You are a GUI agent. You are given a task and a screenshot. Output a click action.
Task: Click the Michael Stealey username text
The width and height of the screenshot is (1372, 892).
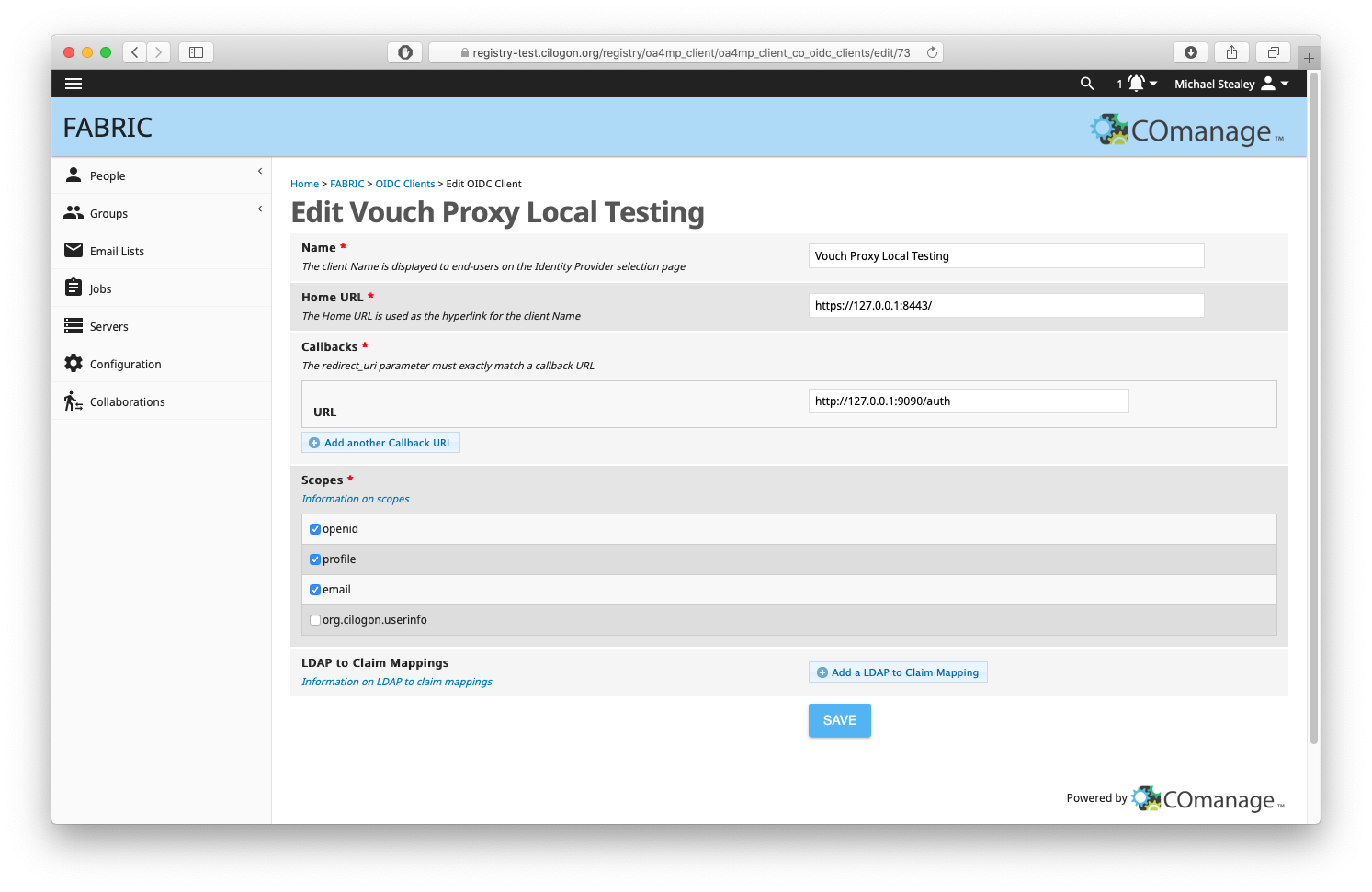[1214, 84]
